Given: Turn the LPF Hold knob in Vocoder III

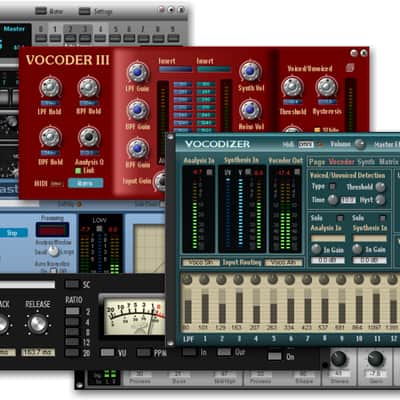Looking at the screenshot, I should [x=50, y=87].
